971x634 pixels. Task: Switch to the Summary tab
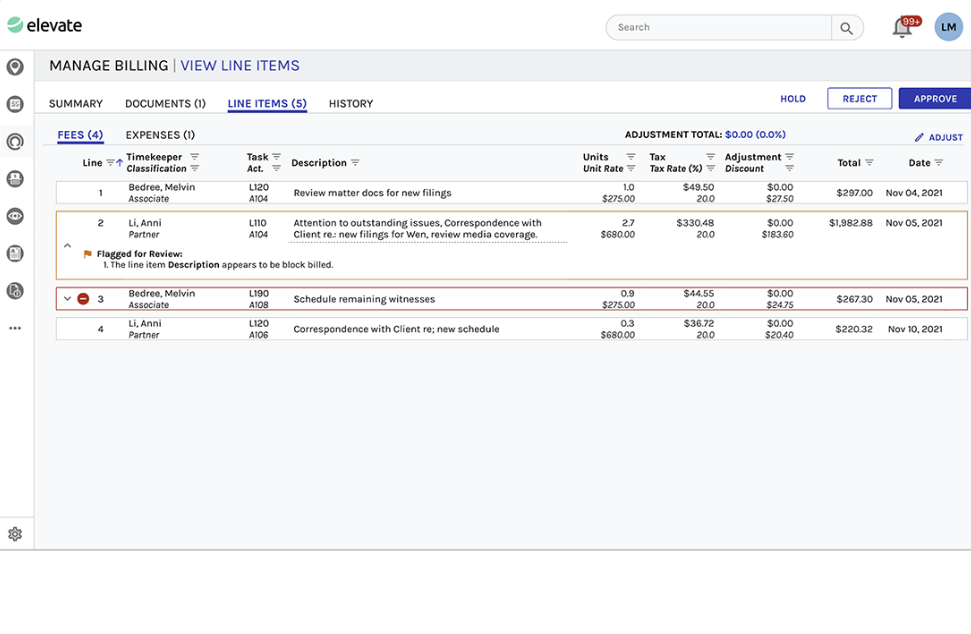tap(76, 103)
